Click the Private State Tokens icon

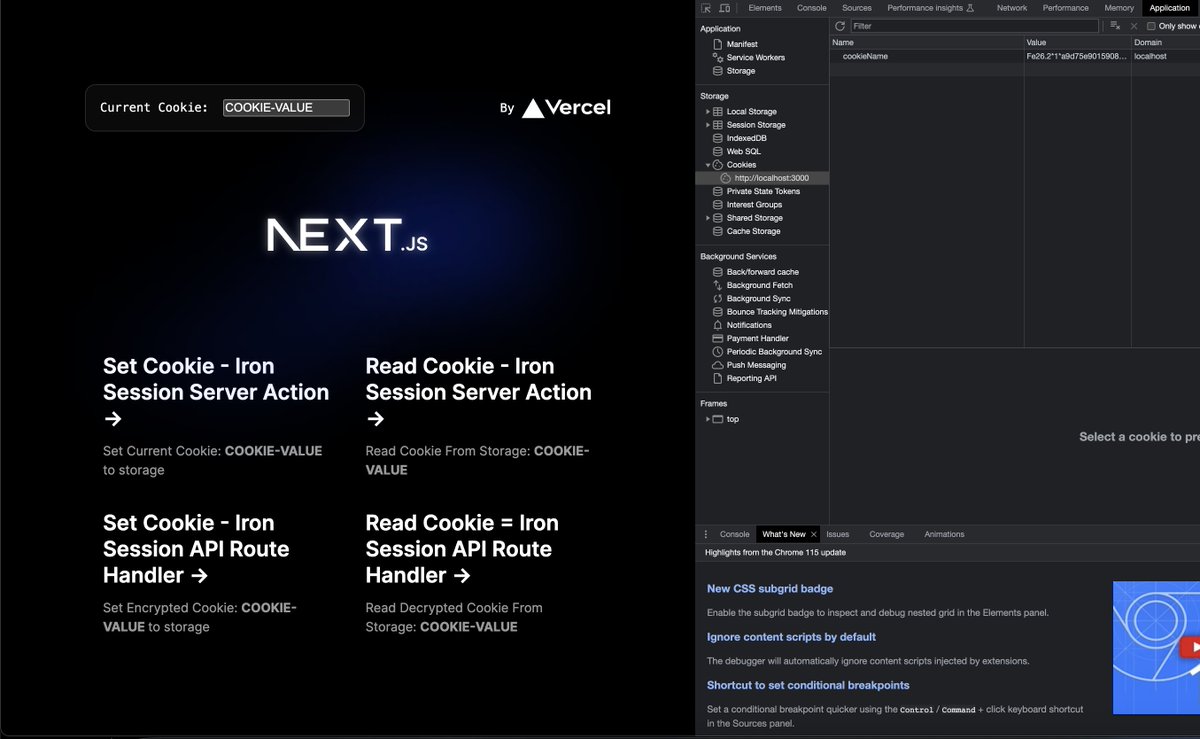(x=718, y=191)
